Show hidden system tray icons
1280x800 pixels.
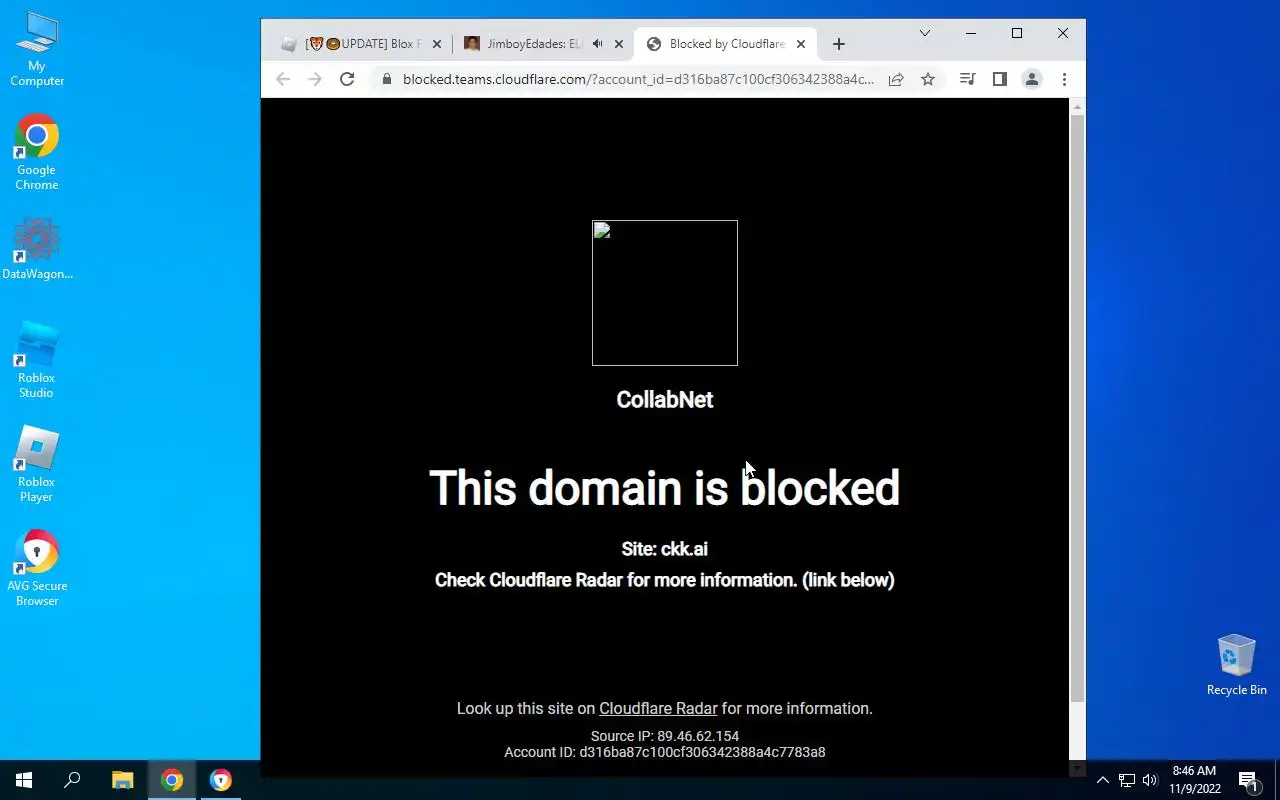click(x=1103, y=780)
